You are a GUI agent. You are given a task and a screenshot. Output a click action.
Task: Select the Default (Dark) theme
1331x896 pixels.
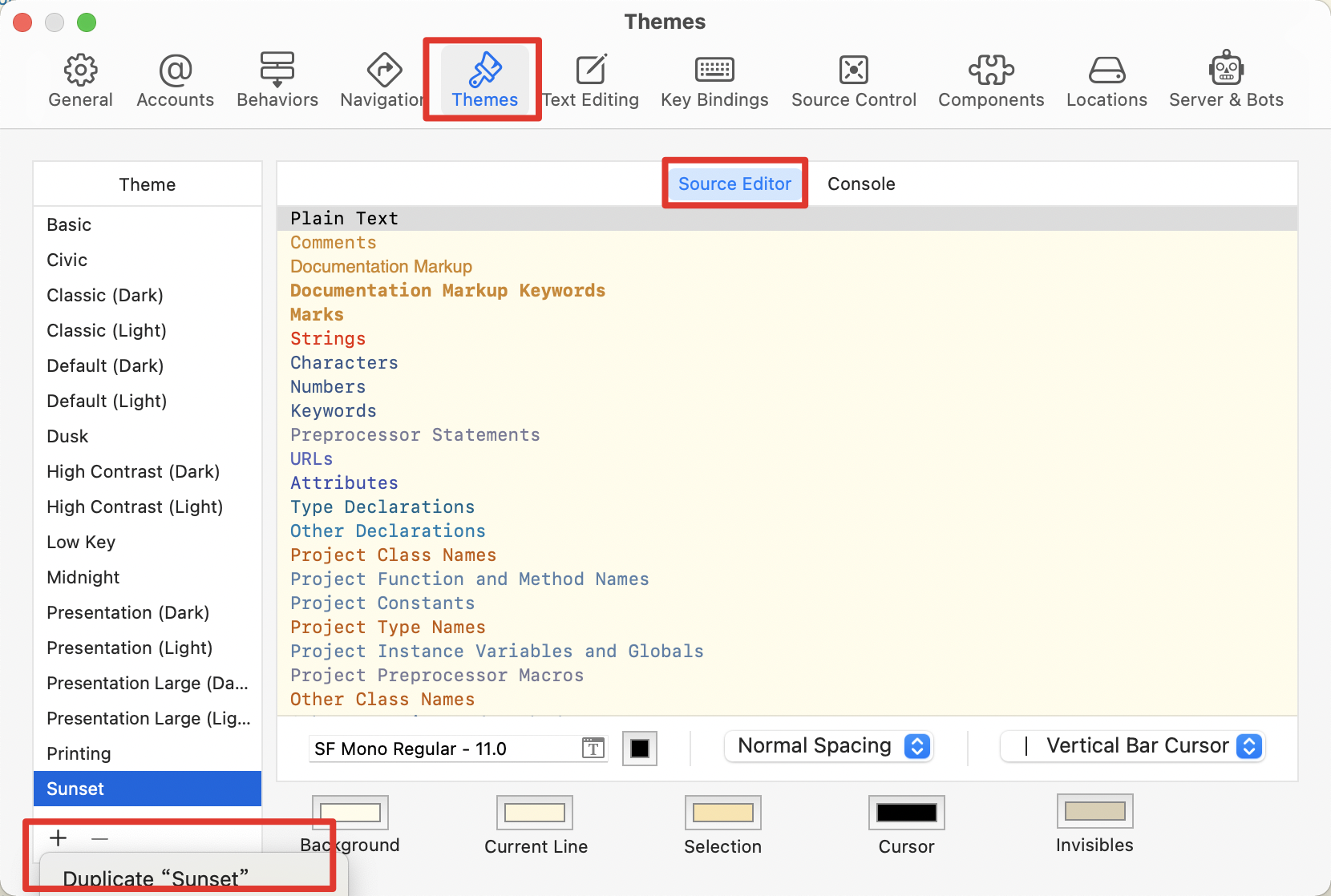[148, 365]
